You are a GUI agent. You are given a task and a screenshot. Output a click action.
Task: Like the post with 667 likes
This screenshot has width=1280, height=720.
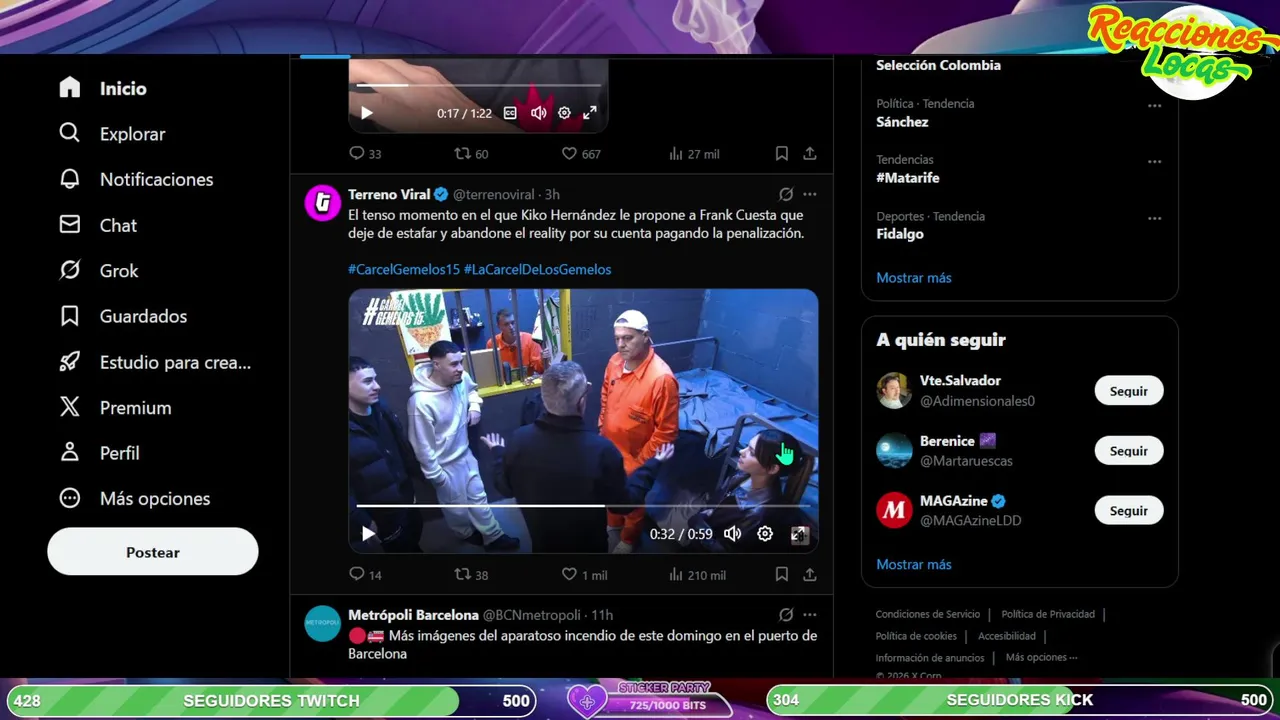[x=581, y=154]
